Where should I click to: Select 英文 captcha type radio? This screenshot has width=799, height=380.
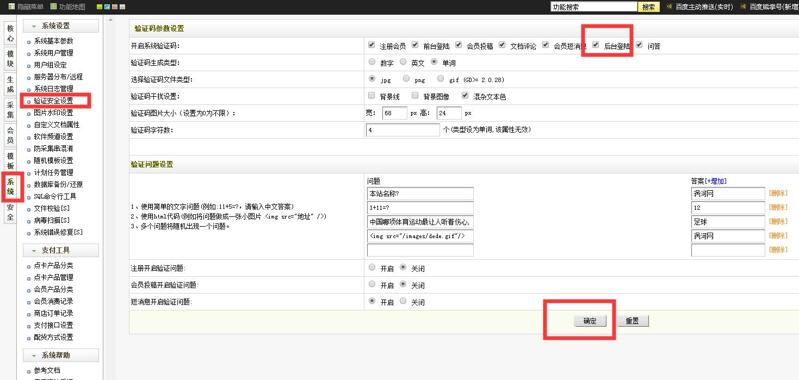coord(403,62)
